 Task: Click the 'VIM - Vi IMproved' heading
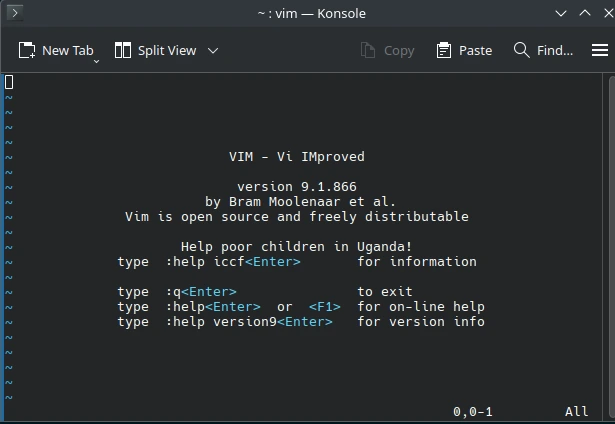296,157
